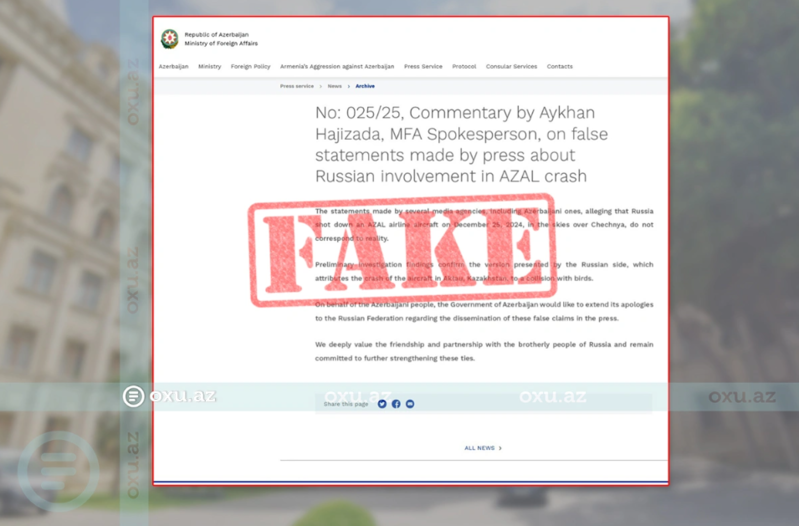Click the News breadcrumb link

pyautogui.click(x=334, y=86)
